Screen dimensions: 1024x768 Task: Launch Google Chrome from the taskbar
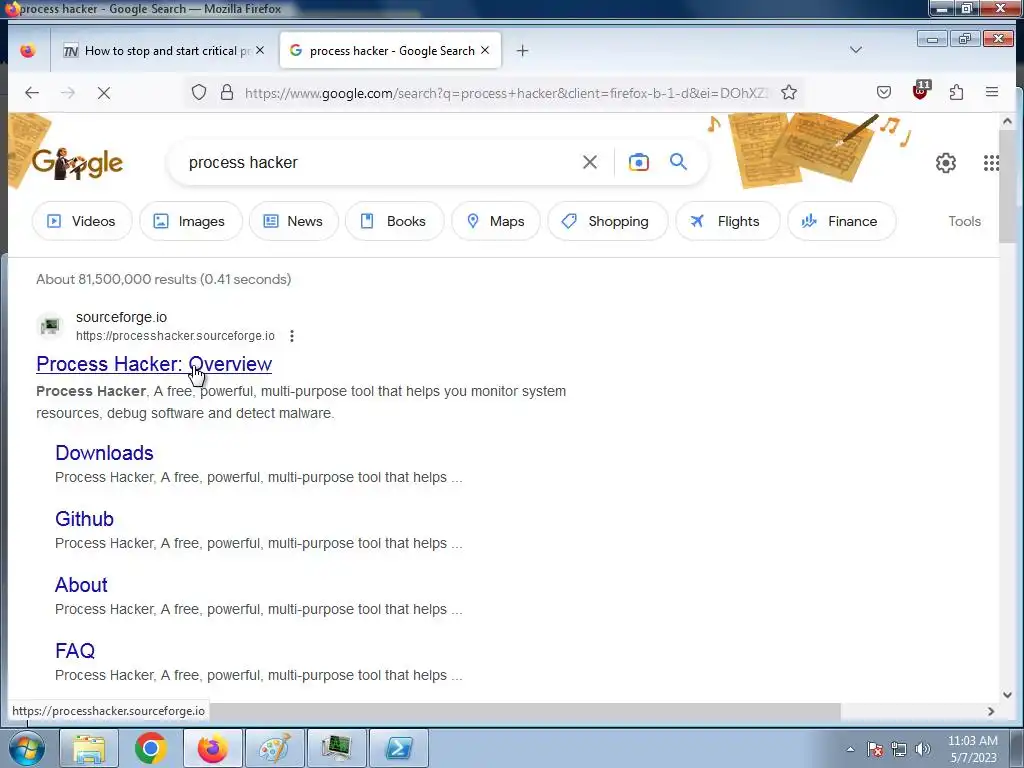pos(150,748)
